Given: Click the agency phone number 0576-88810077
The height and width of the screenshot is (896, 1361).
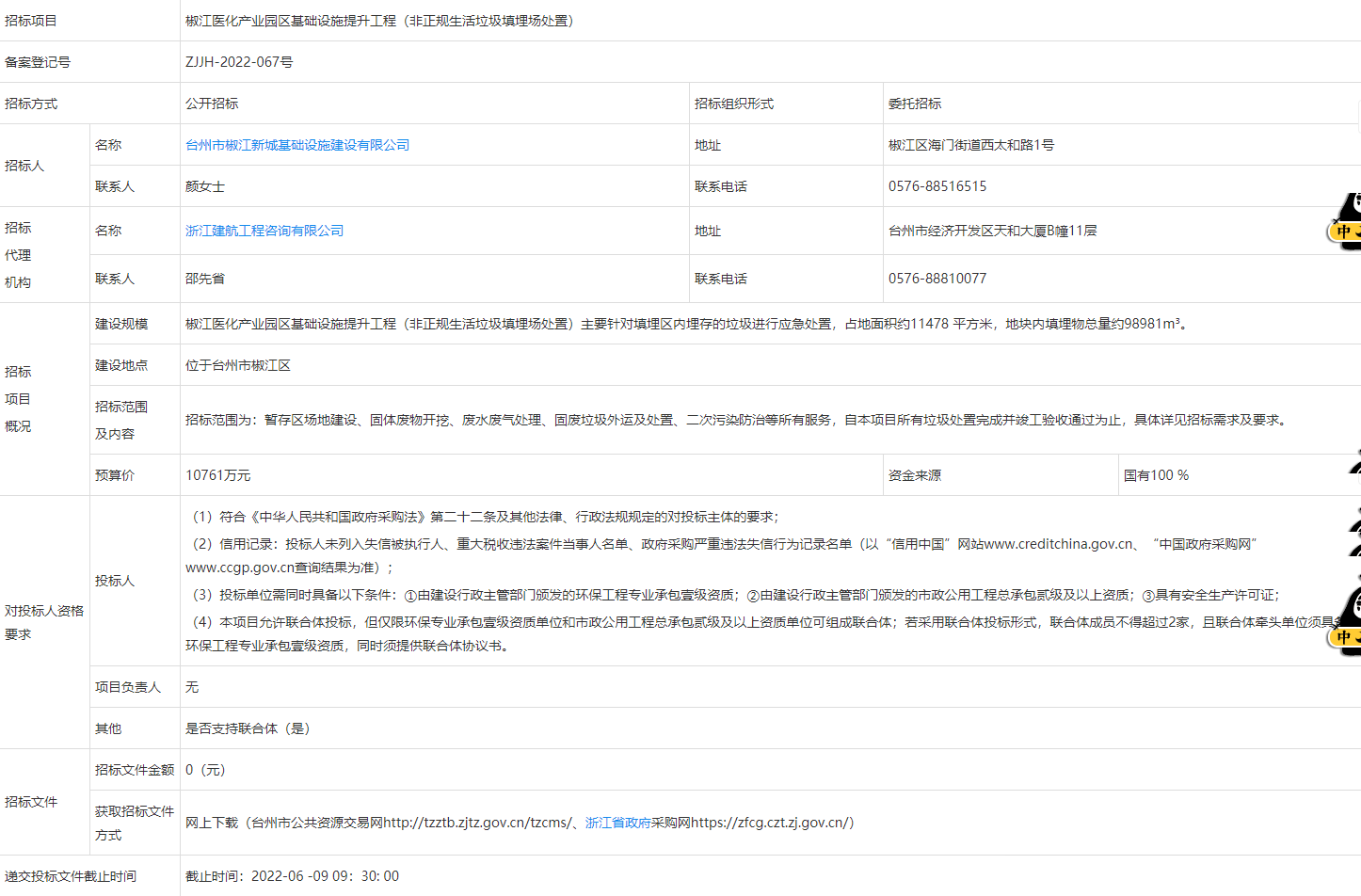Looking at the screenshot, I should coord(937,279).
